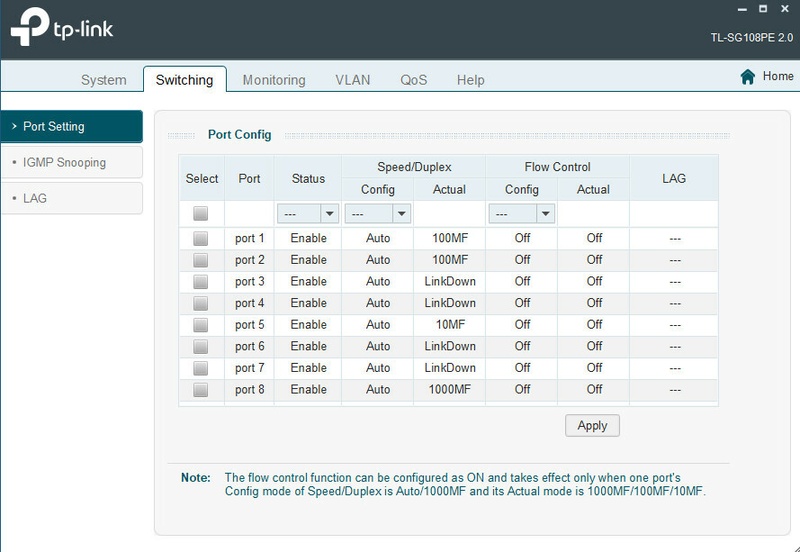
Task: Open the Monitoring tab
Action: 274,80
